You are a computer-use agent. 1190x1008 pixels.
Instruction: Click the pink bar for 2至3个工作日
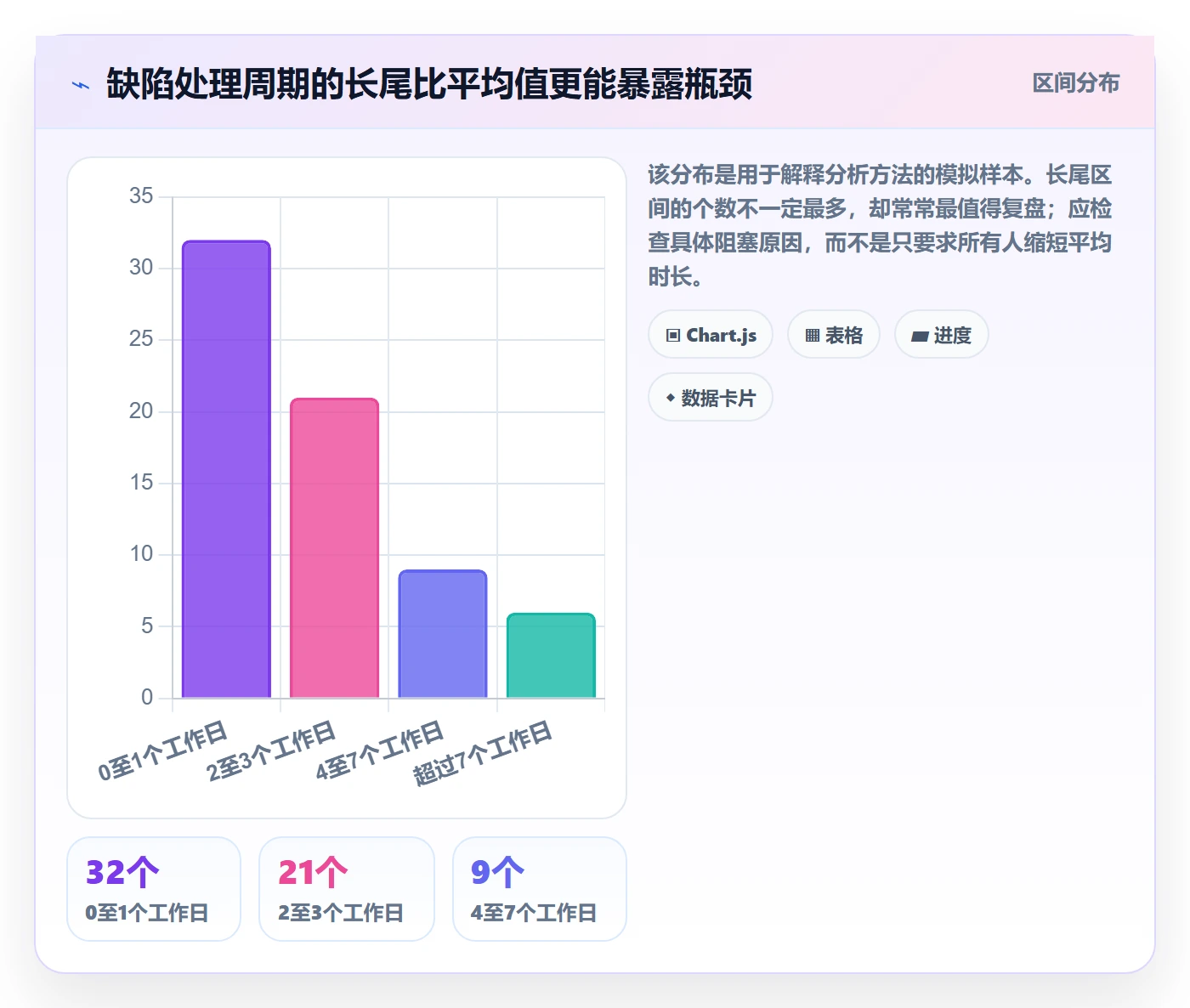point(334,548)
